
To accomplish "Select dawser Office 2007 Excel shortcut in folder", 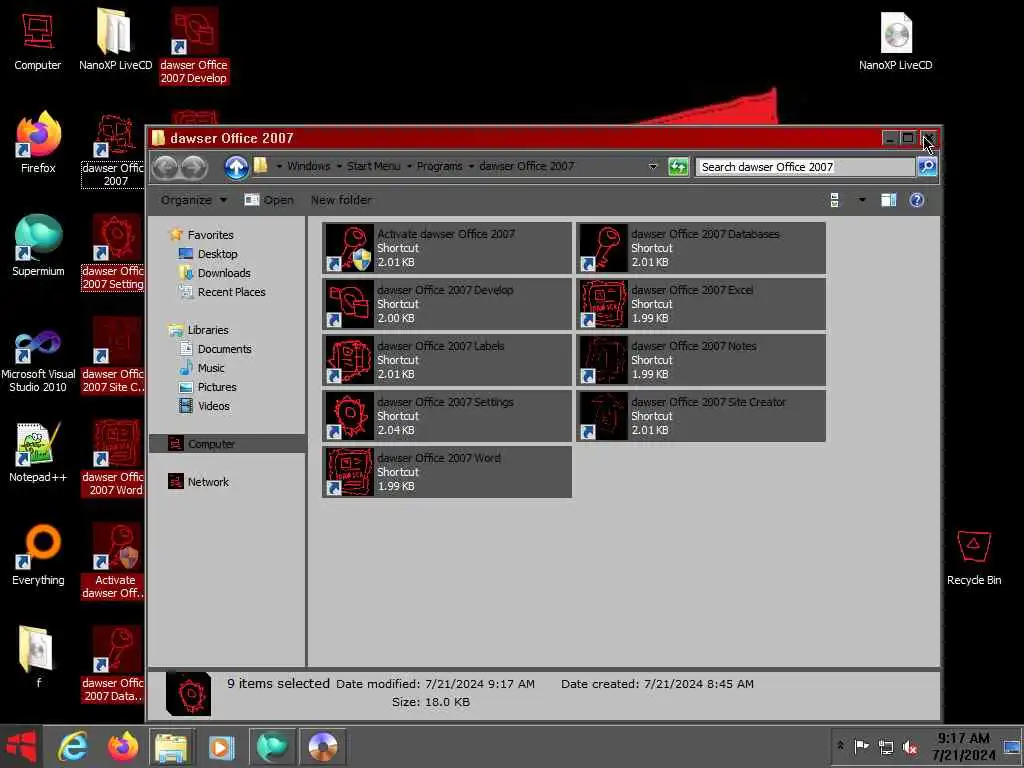I will pos(701,304).
